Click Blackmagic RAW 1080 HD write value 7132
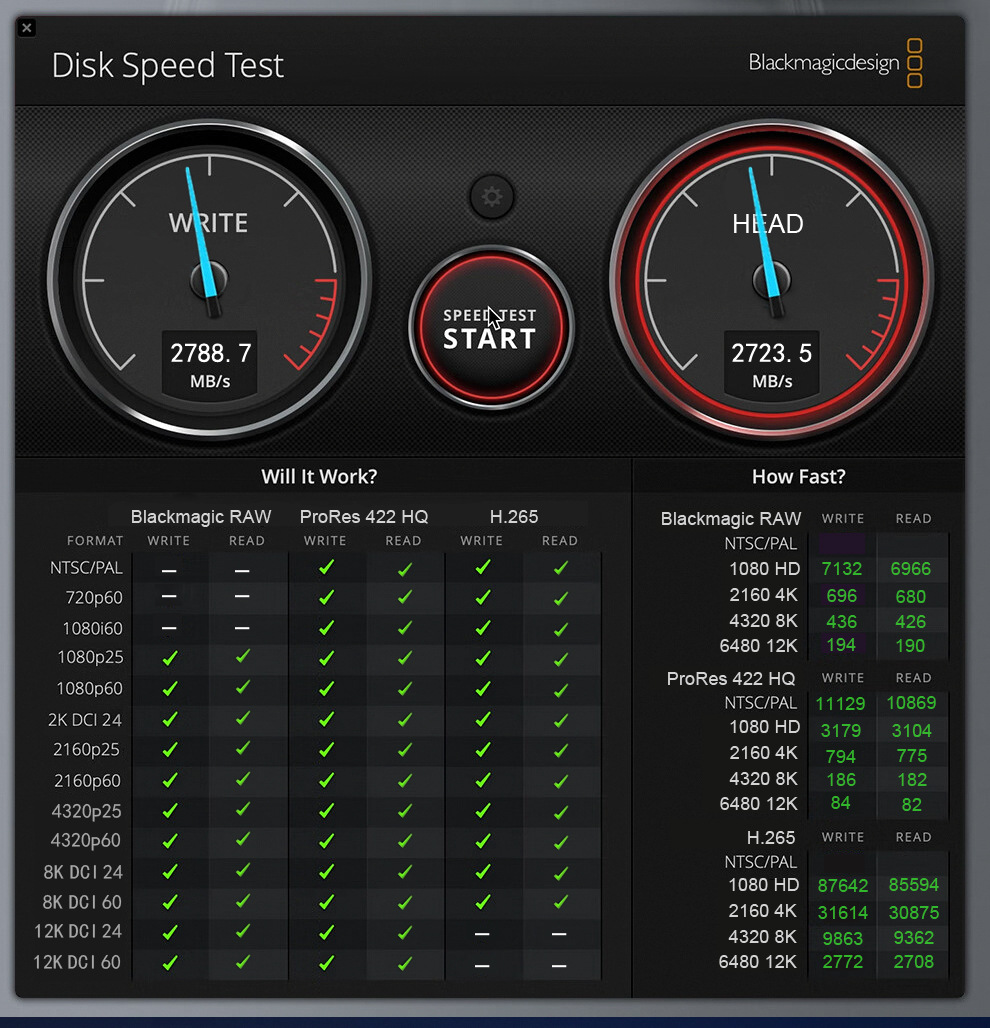The image size is (990, 1028). (842, 568)
